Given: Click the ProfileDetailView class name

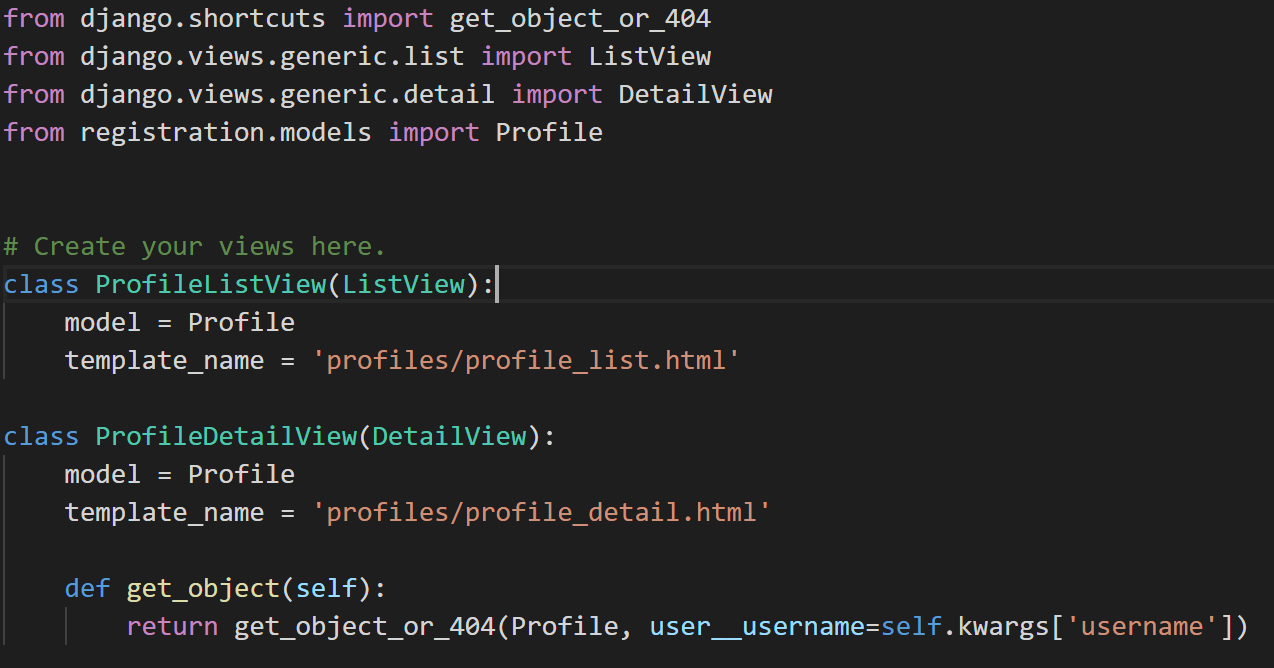Looking at the screenshot, I should tap(226, 437).
